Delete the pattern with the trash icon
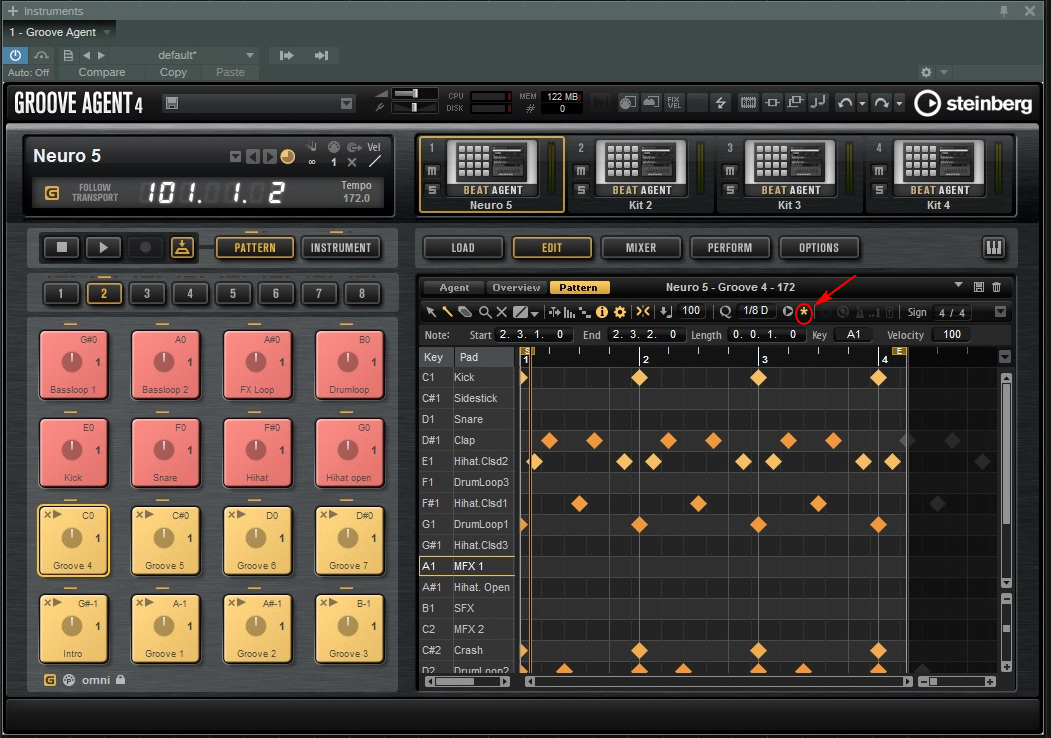1051x738 pixels. [997, 287]
